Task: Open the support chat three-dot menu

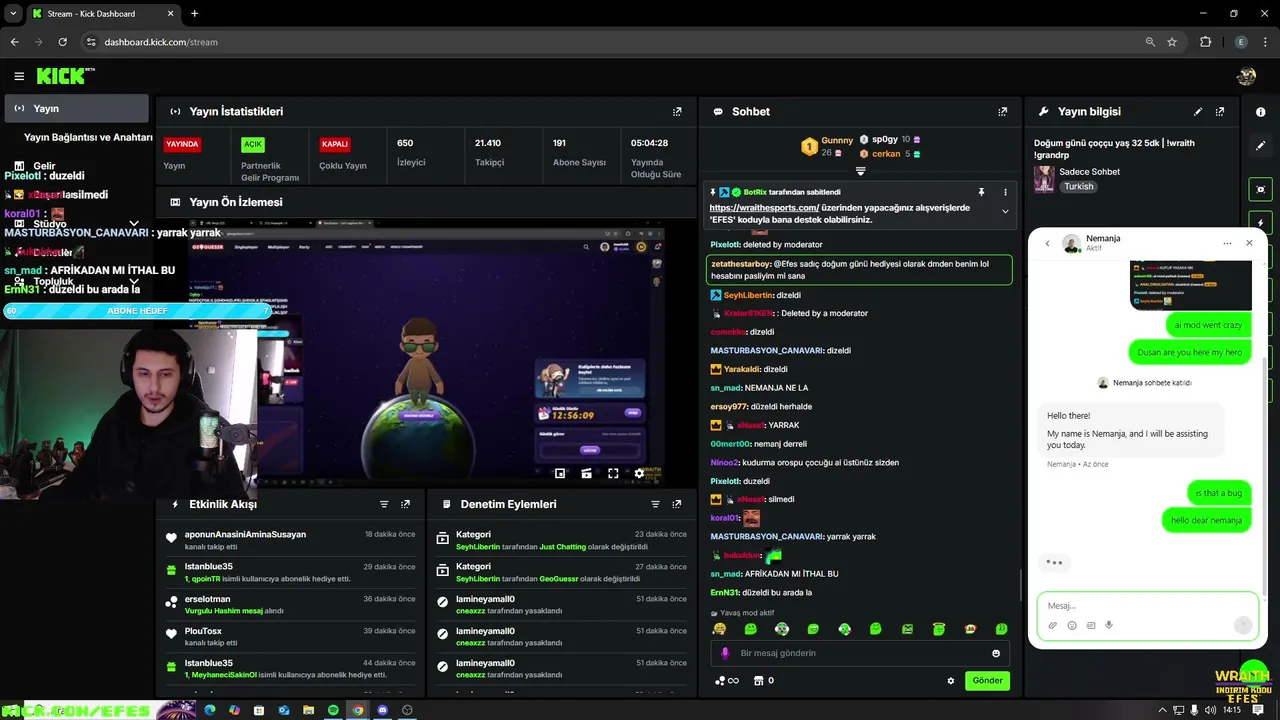Action: (1227, 243)
